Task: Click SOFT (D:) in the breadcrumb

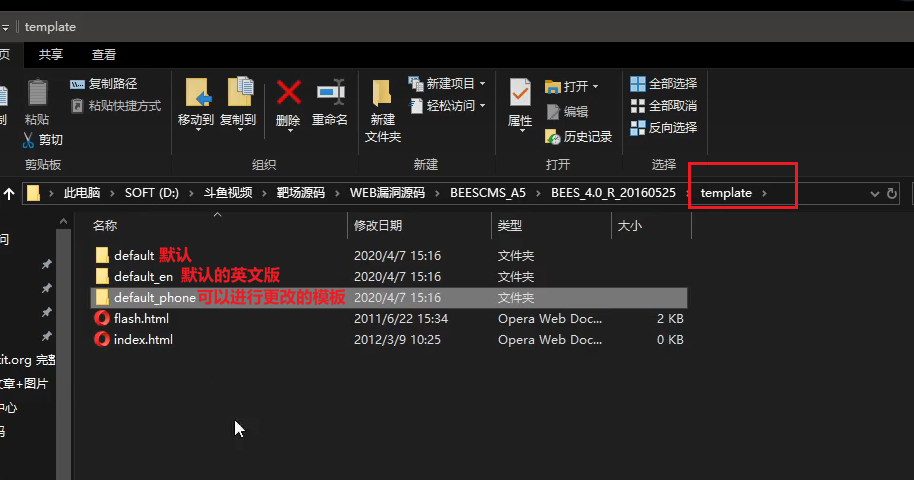Action: (x=152, y=193)
